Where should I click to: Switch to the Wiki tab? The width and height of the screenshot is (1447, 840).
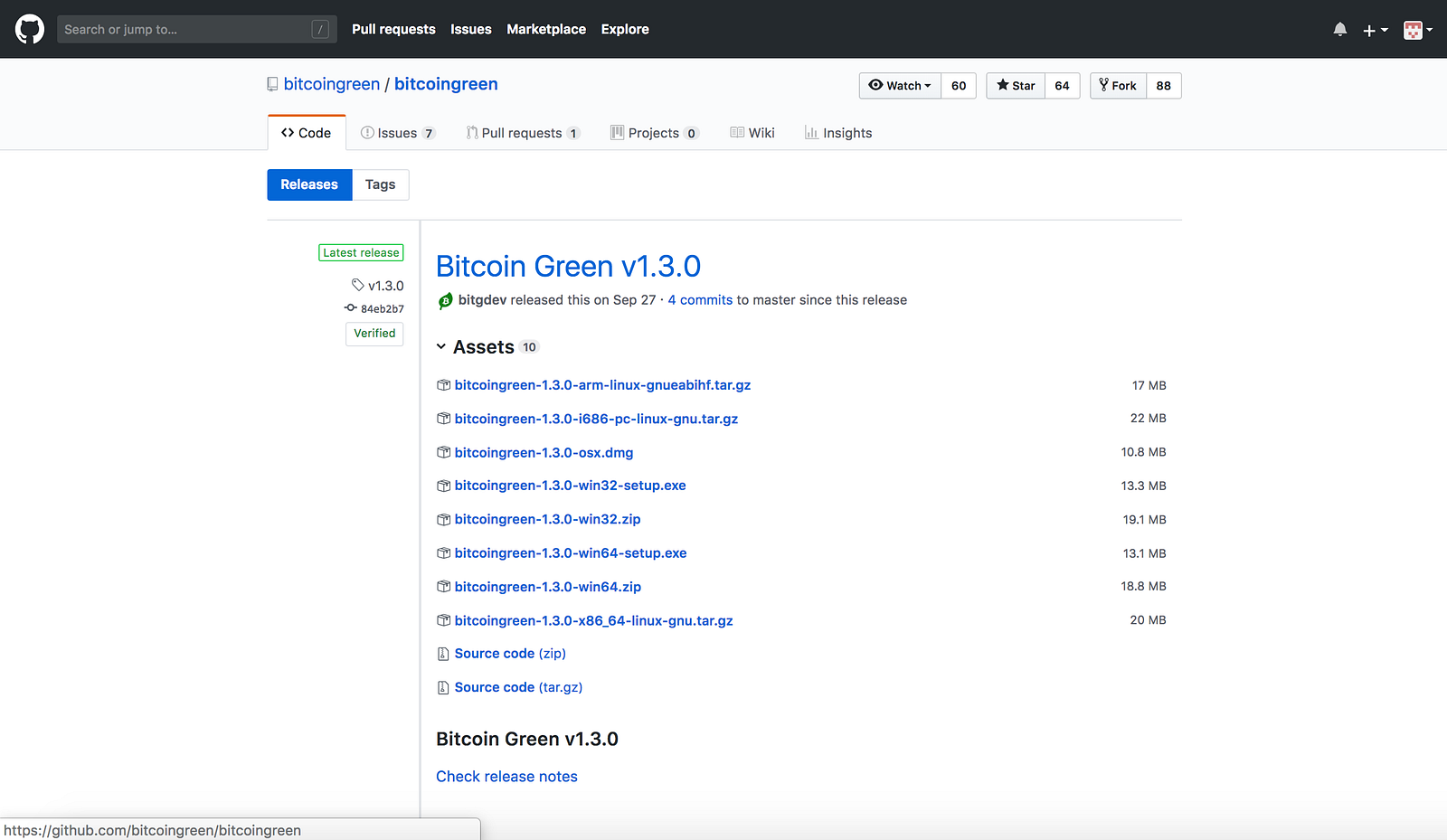point(752,133)
